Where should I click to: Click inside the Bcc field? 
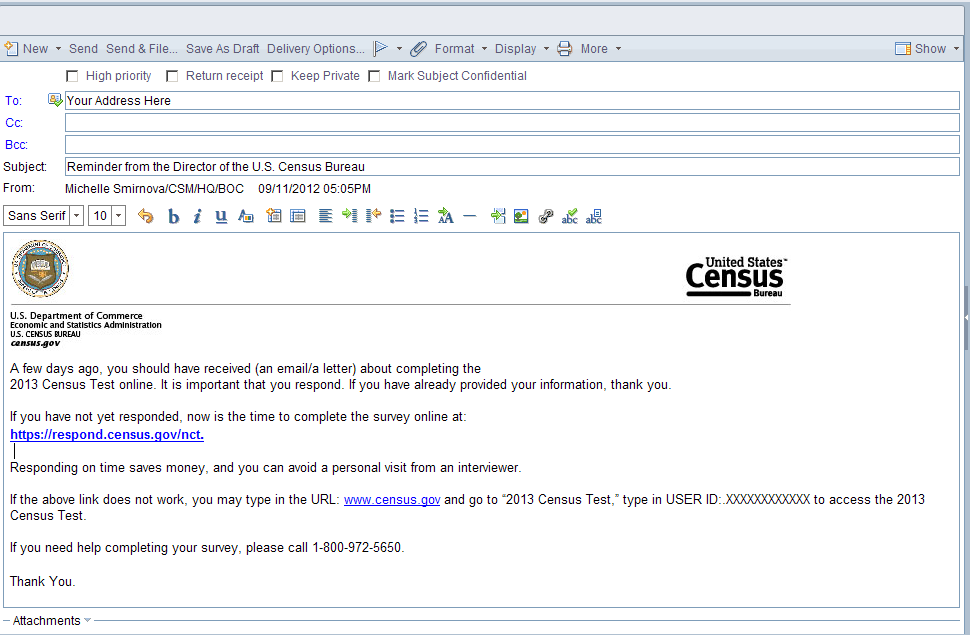tap(512, 145)
